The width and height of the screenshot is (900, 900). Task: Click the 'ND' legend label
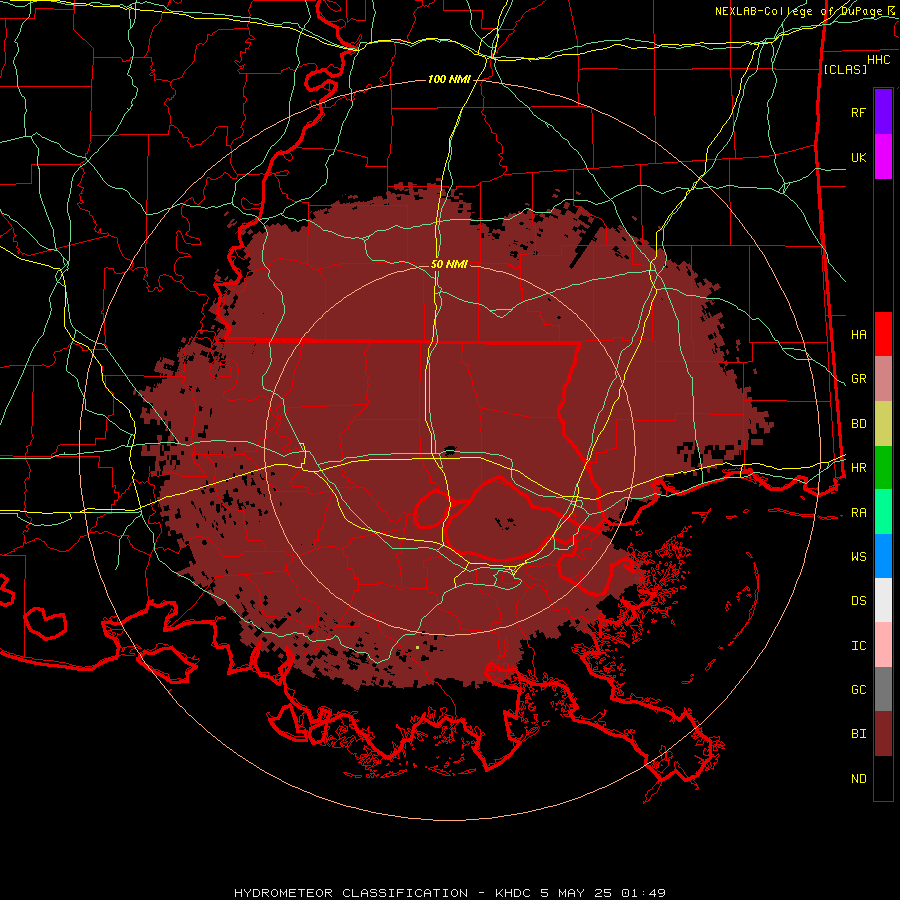tap(859, 779)
